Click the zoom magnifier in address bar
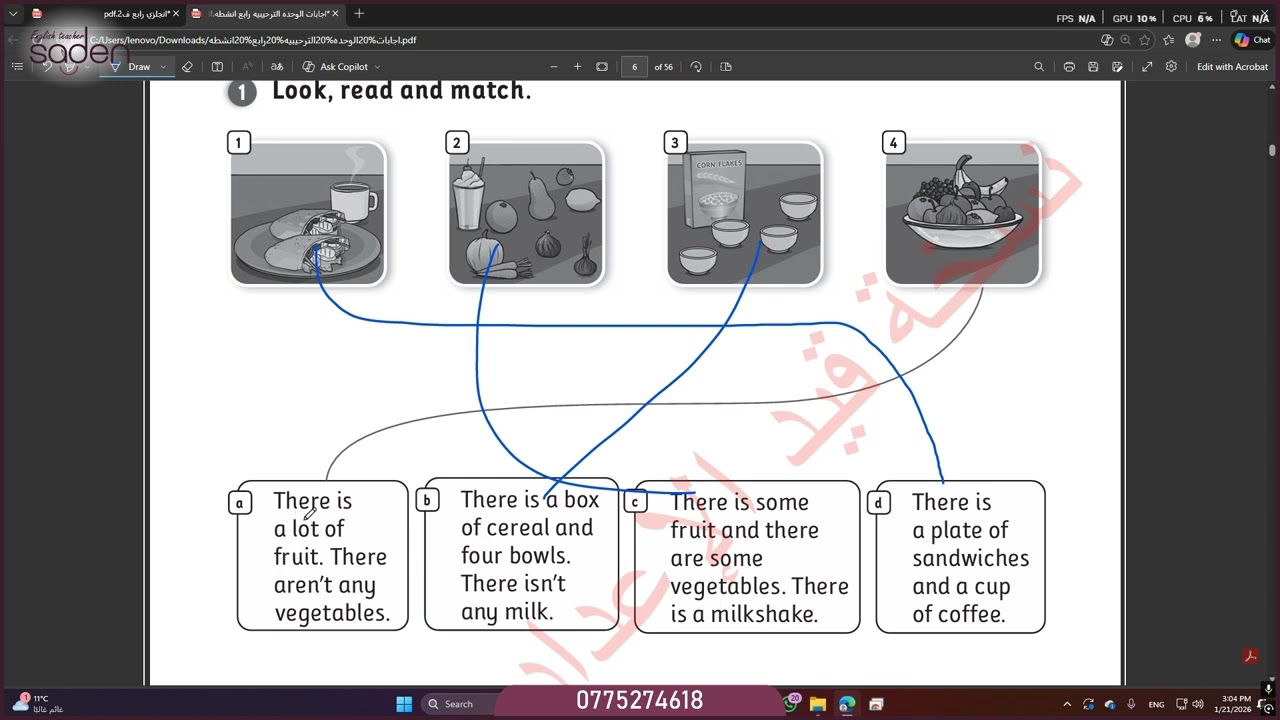The width and height of the screenshot is (1280, 720). pos(1126,40)
